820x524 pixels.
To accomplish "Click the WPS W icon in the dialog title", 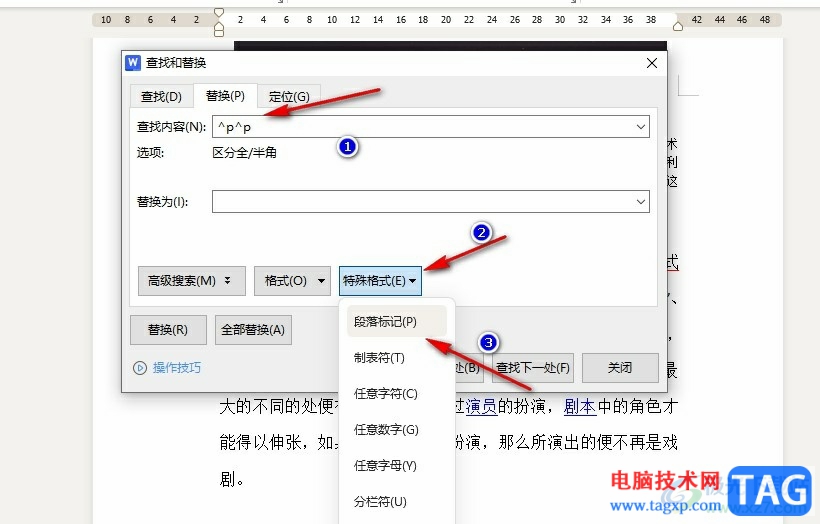I will pyautogui.click(x=133, y=63).
